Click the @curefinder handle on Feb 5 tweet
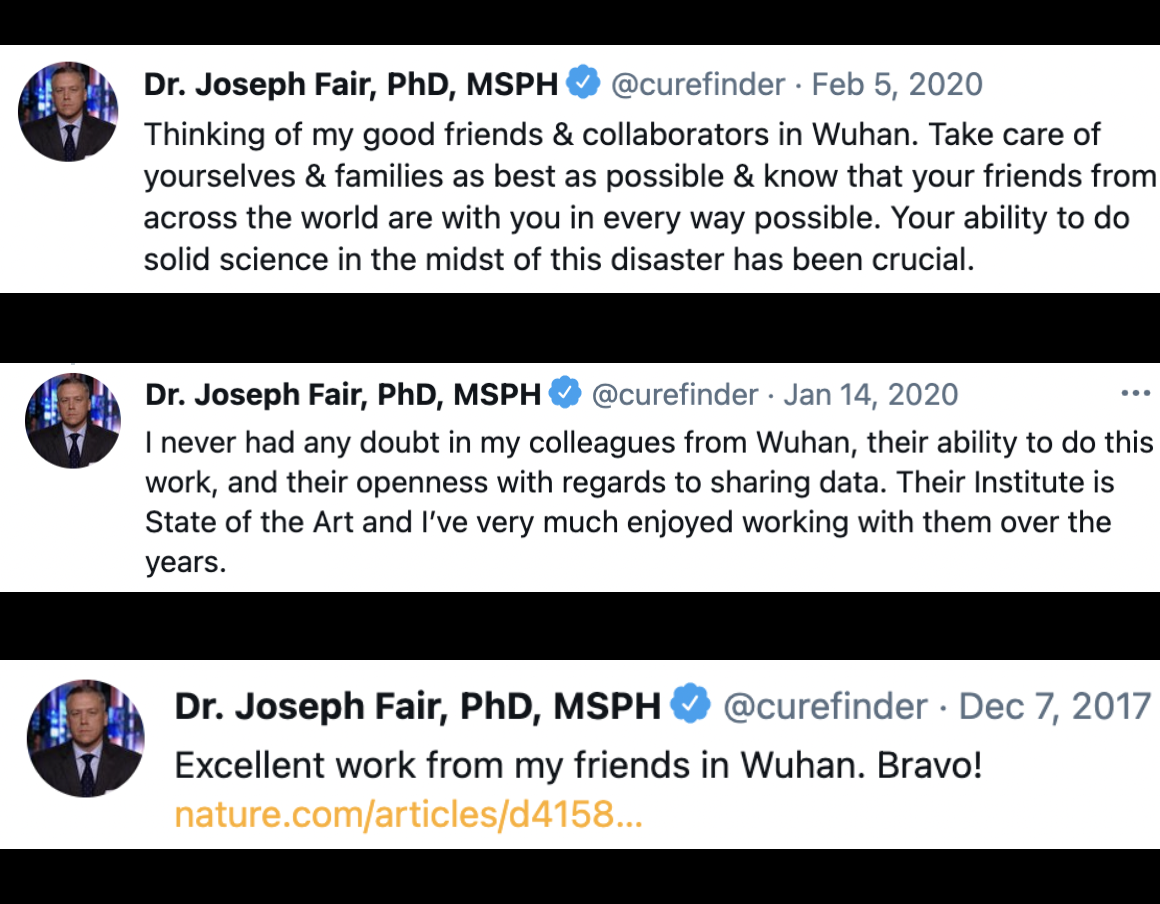Image resolution: width=1160 pixels, height=904 pixels. tap(698, 84)
